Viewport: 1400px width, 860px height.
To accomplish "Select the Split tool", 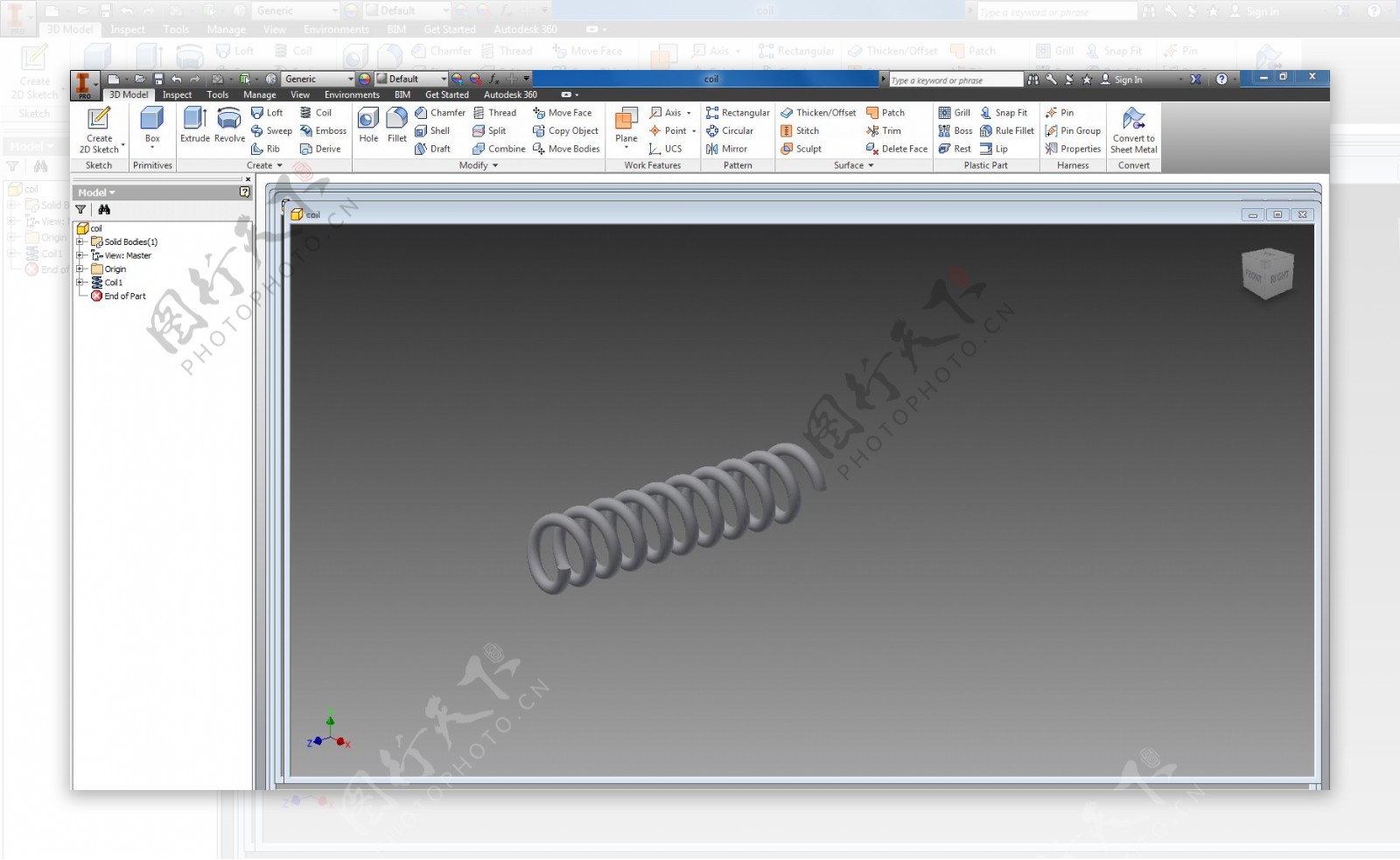I will pos(489,131).
